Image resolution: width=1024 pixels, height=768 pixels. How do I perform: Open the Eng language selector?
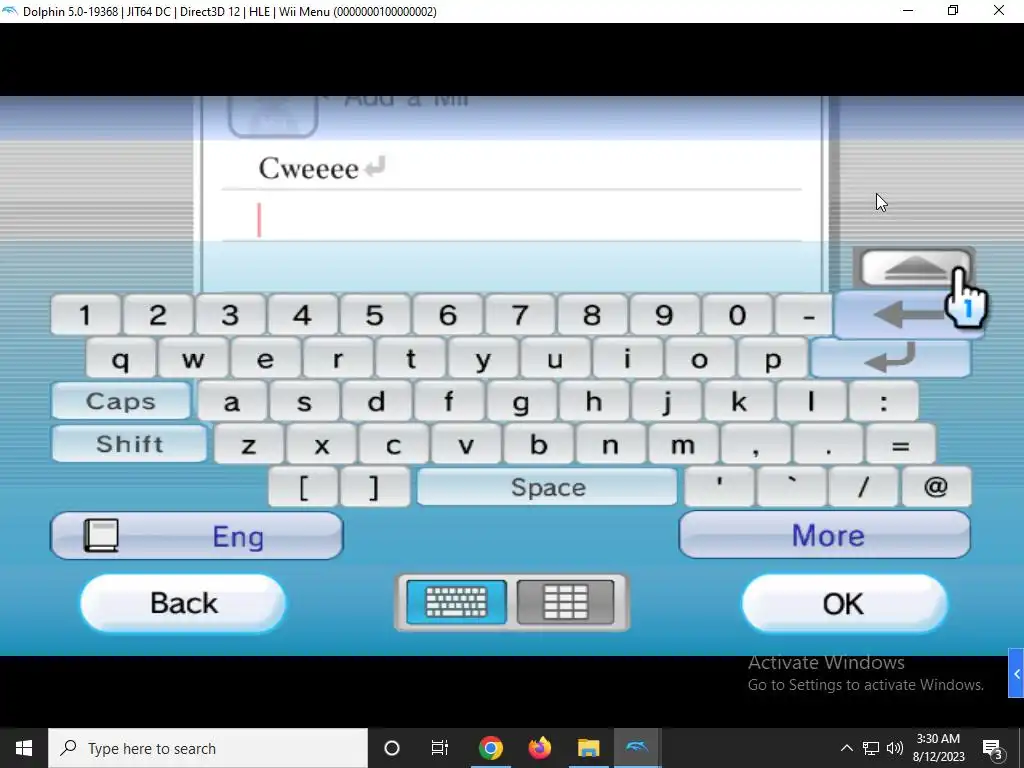coord(197,536)
